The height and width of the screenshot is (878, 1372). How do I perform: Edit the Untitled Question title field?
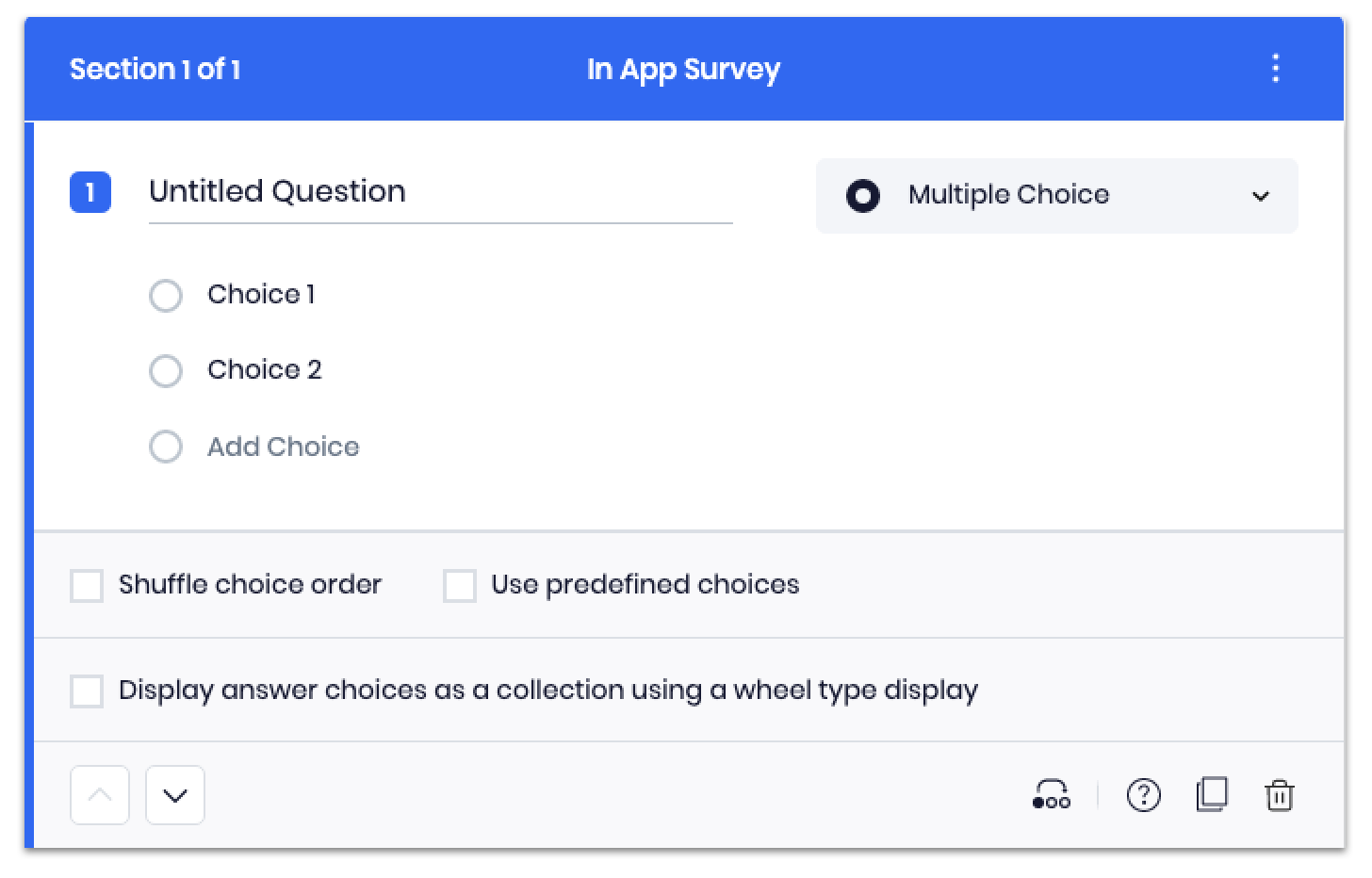click(439, 192)
